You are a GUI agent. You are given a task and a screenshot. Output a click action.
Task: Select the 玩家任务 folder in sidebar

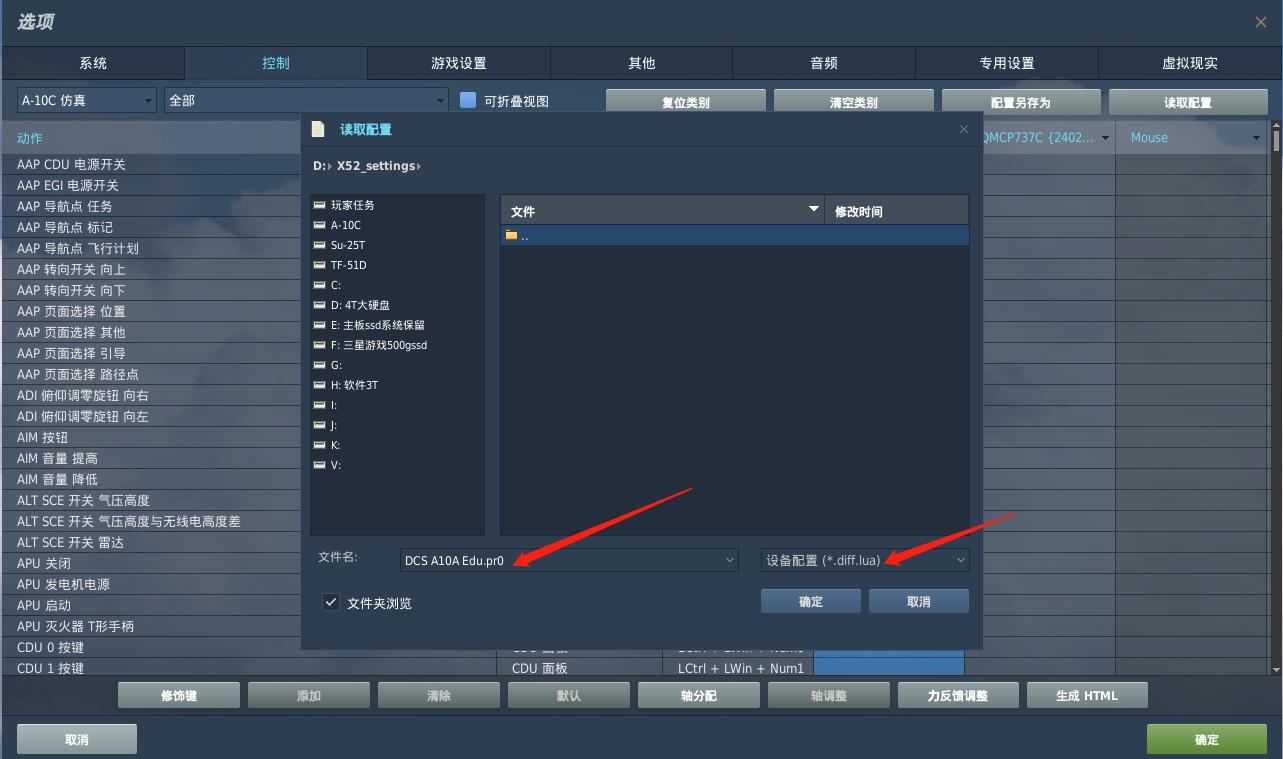(352, 204)
